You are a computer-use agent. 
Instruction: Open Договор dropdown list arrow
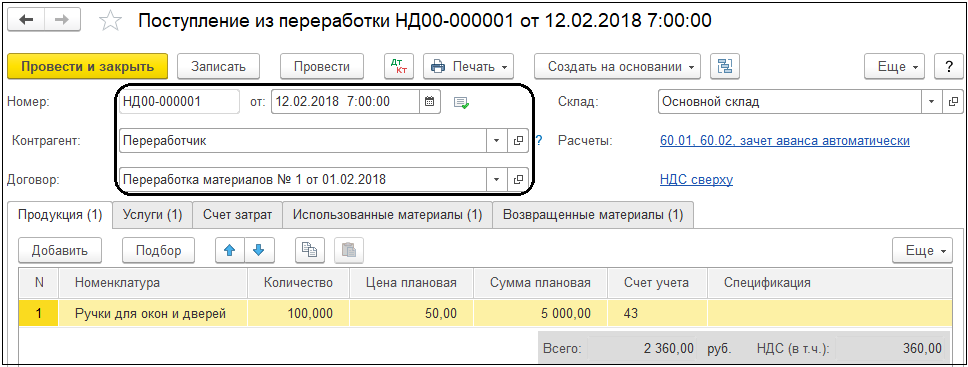(x=496, y=180)
